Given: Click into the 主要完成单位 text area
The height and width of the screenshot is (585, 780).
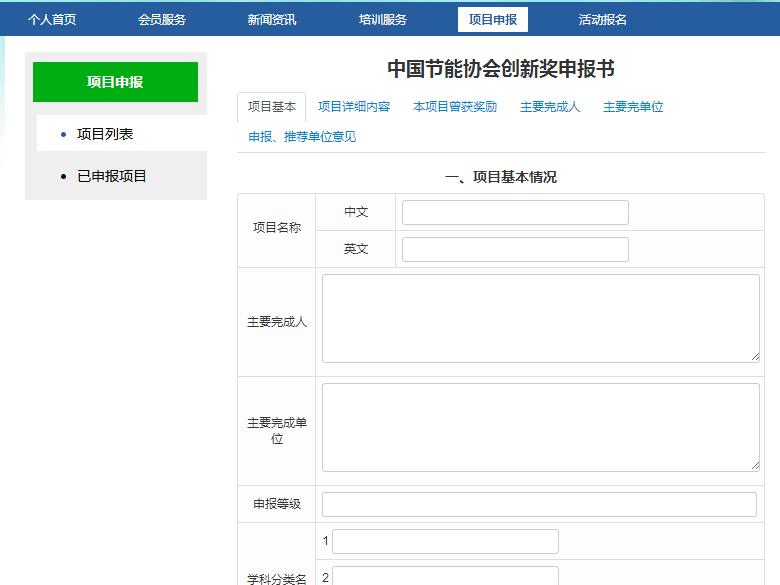Looking at the screenshot, I should (541, 427).
